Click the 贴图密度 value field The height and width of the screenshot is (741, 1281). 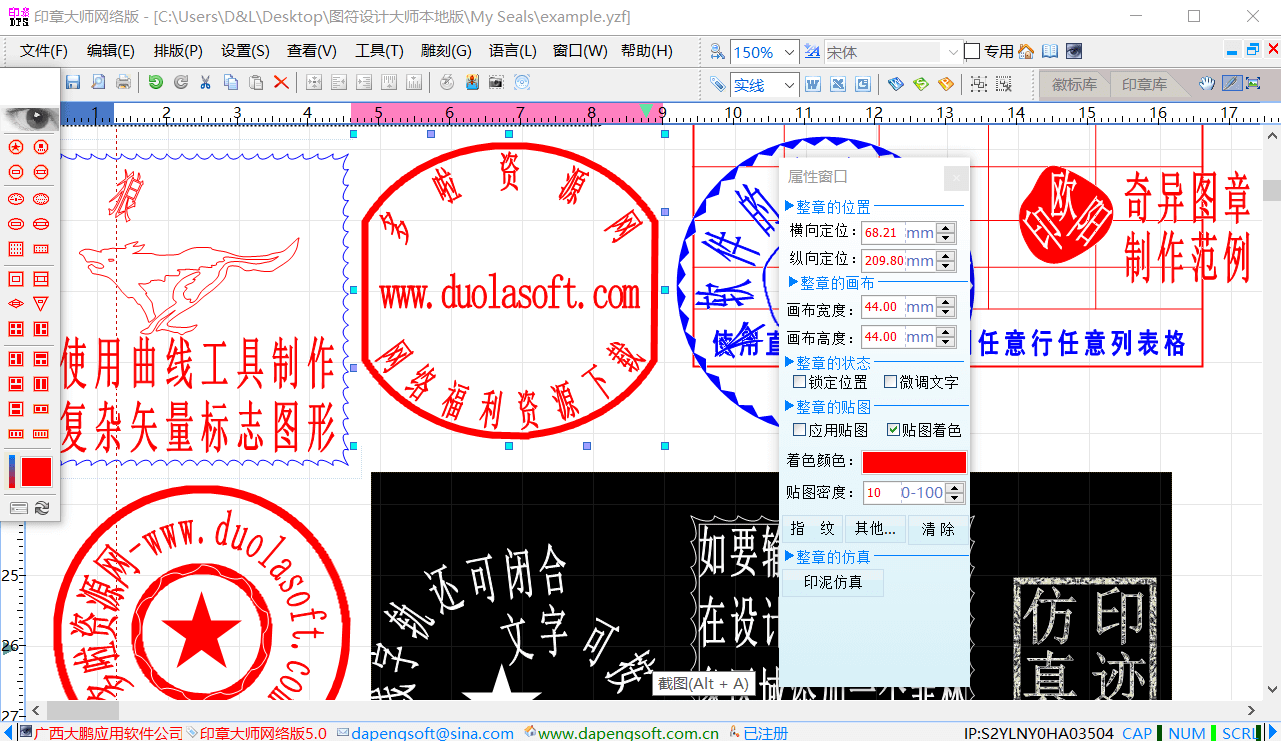pos(882,493)
